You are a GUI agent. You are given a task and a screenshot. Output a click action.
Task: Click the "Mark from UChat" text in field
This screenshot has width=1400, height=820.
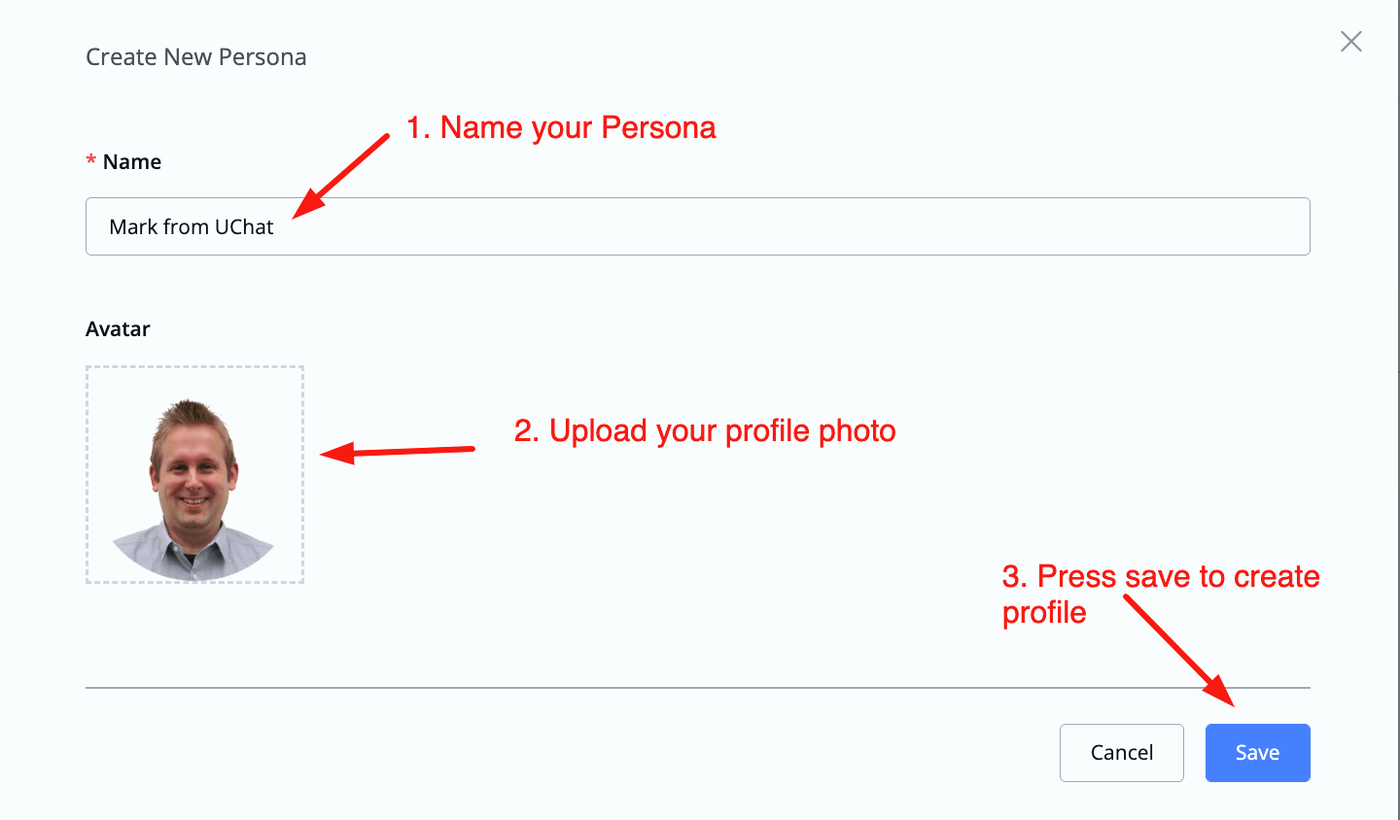191,227
